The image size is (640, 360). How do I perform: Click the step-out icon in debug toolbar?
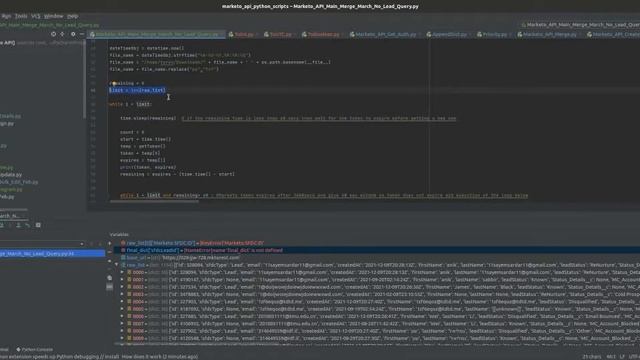[18, 225]
